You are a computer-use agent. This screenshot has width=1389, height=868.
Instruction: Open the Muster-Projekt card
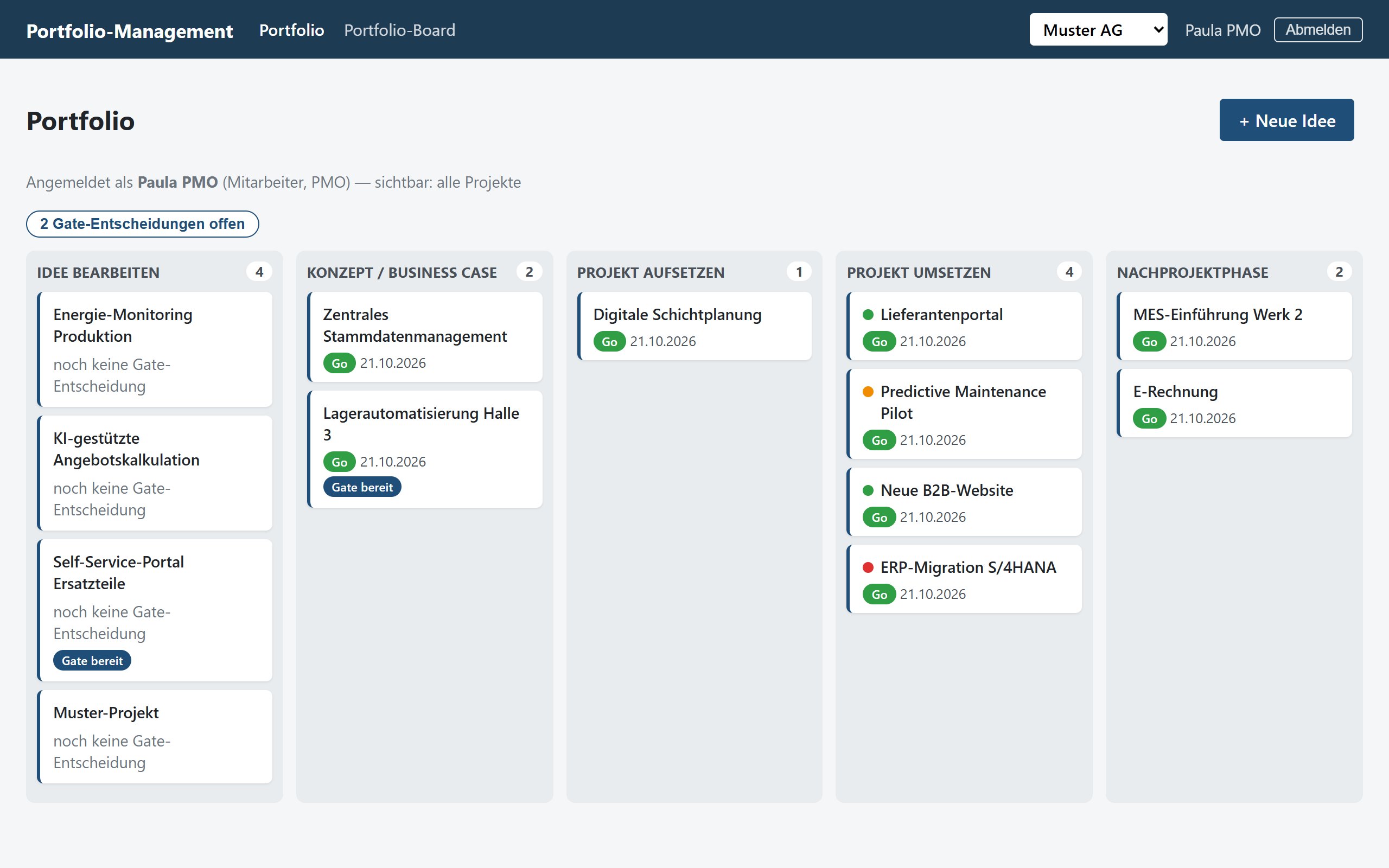155,737
